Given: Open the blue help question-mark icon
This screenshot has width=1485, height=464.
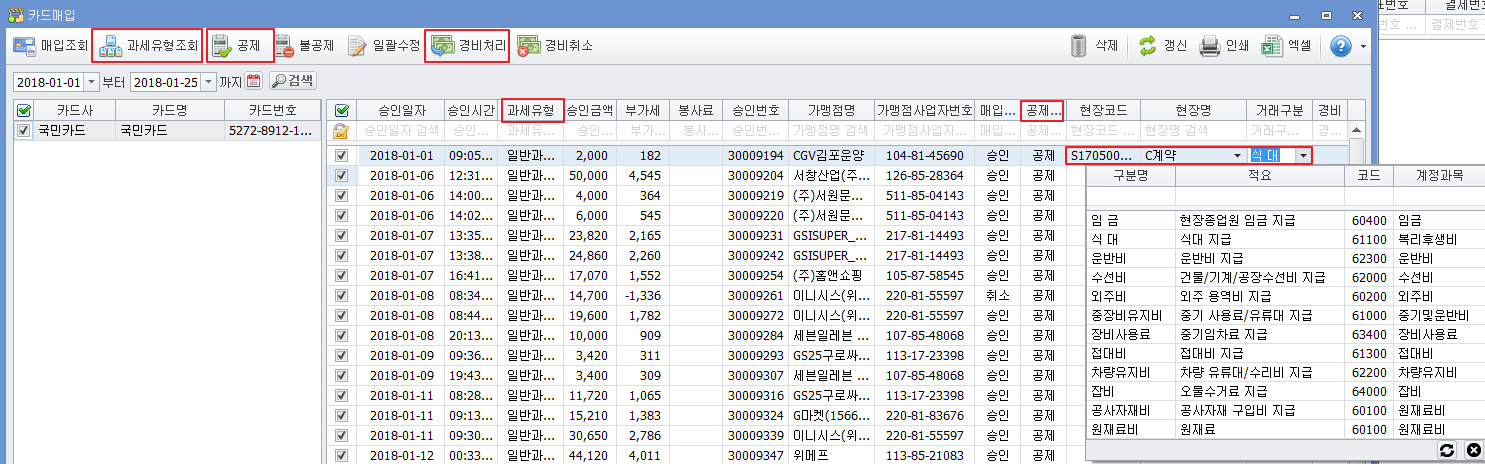Looking at the screenshot, I should pos(1340,46).
